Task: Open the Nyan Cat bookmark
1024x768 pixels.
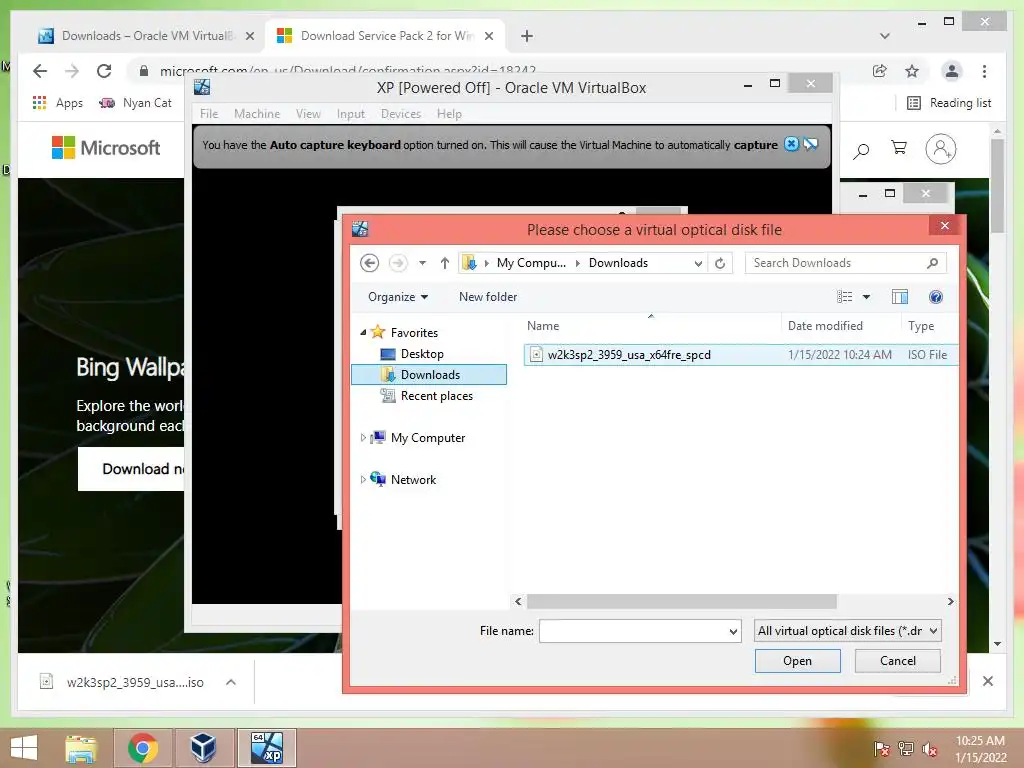Action: [135, 103]
